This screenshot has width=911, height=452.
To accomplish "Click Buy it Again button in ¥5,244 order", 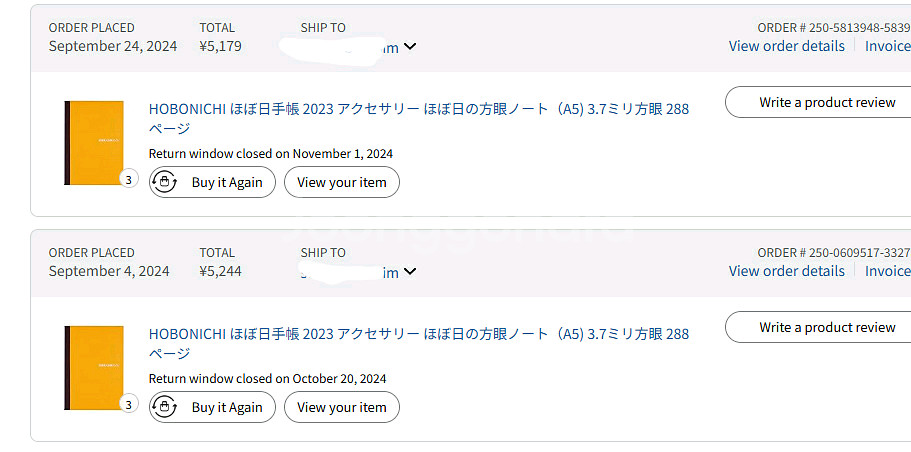I will pyautogui.click(x=212, y=407).
